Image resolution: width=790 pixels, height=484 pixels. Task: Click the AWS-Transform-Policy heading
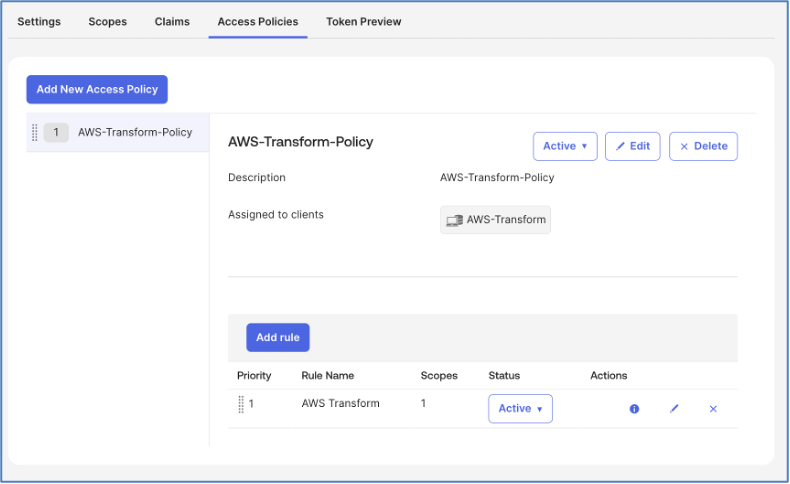tap(301, 142)
